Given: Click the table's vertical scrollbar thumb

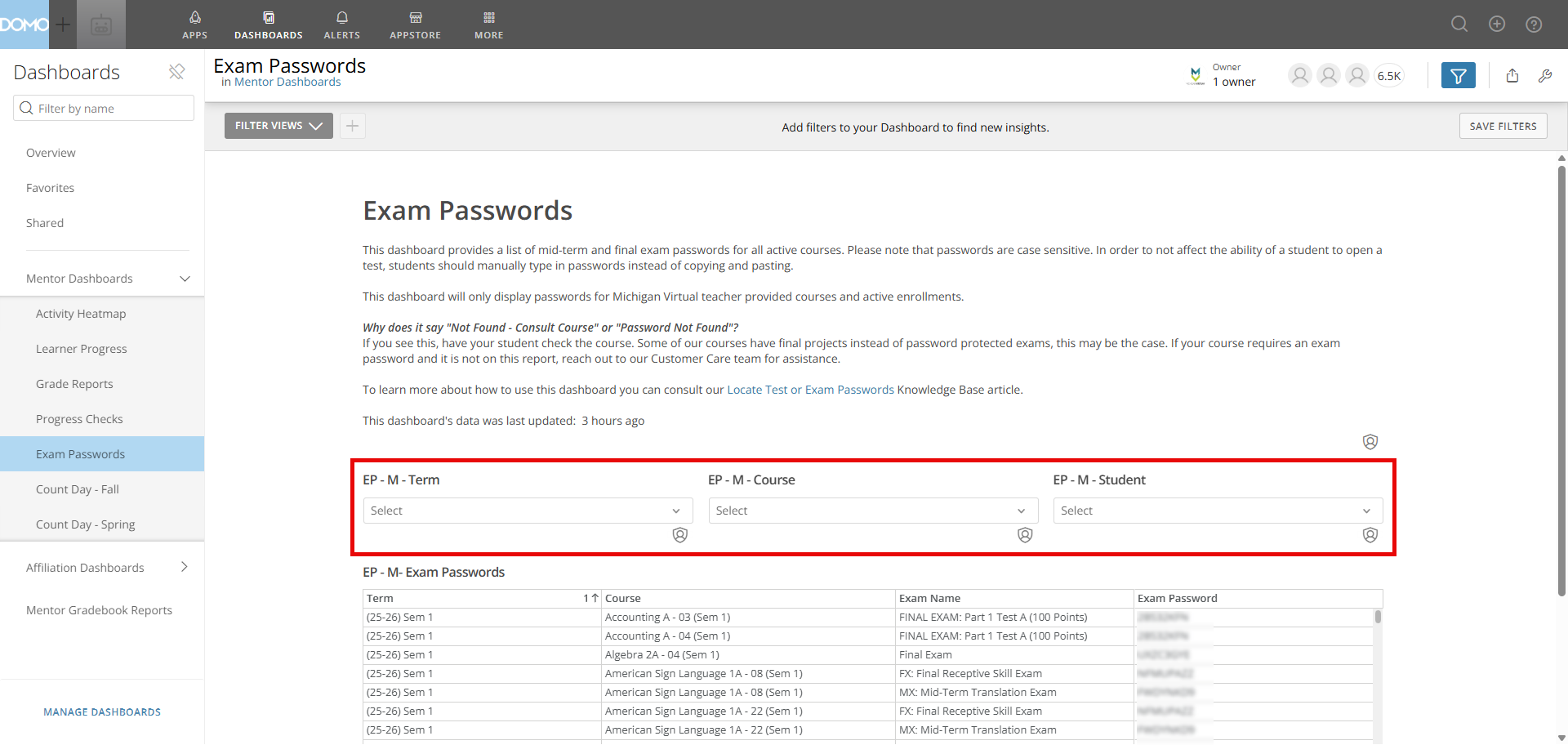Looking at the screenshot, I should click(1378, 617).
